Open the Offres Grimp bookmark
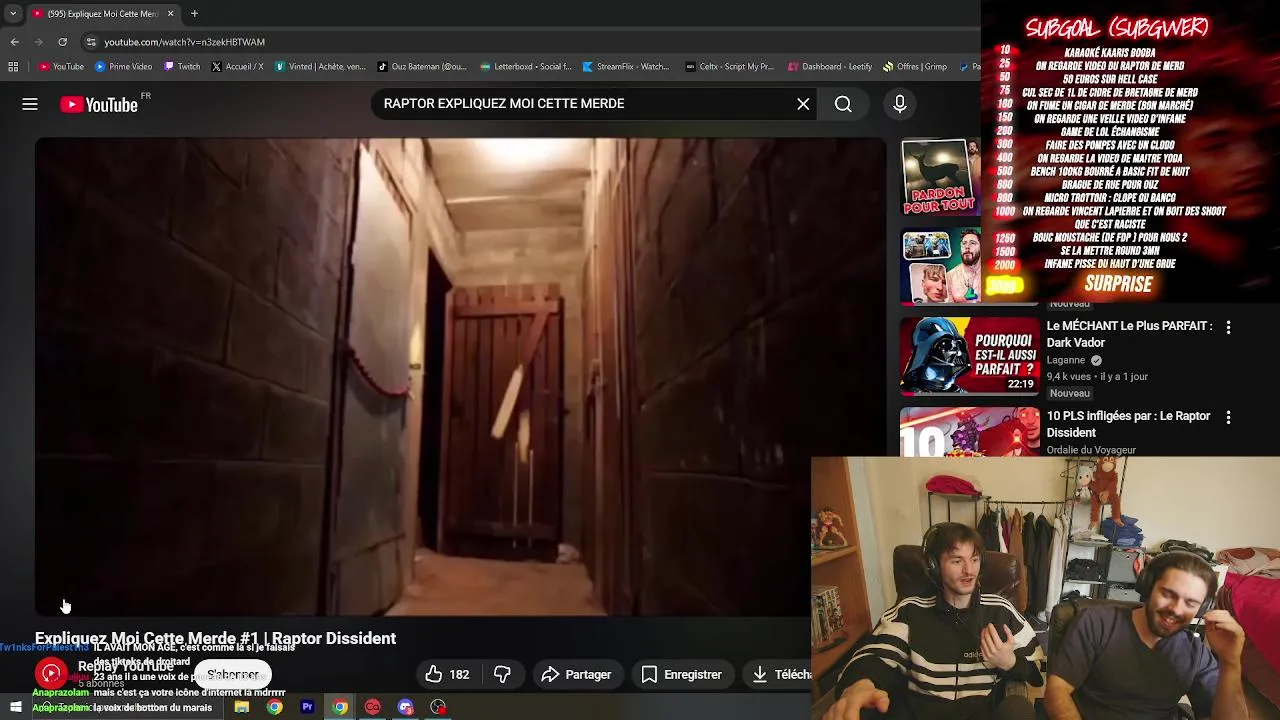This screenshot has width=1280, height=720. click(x=915, y=67)
